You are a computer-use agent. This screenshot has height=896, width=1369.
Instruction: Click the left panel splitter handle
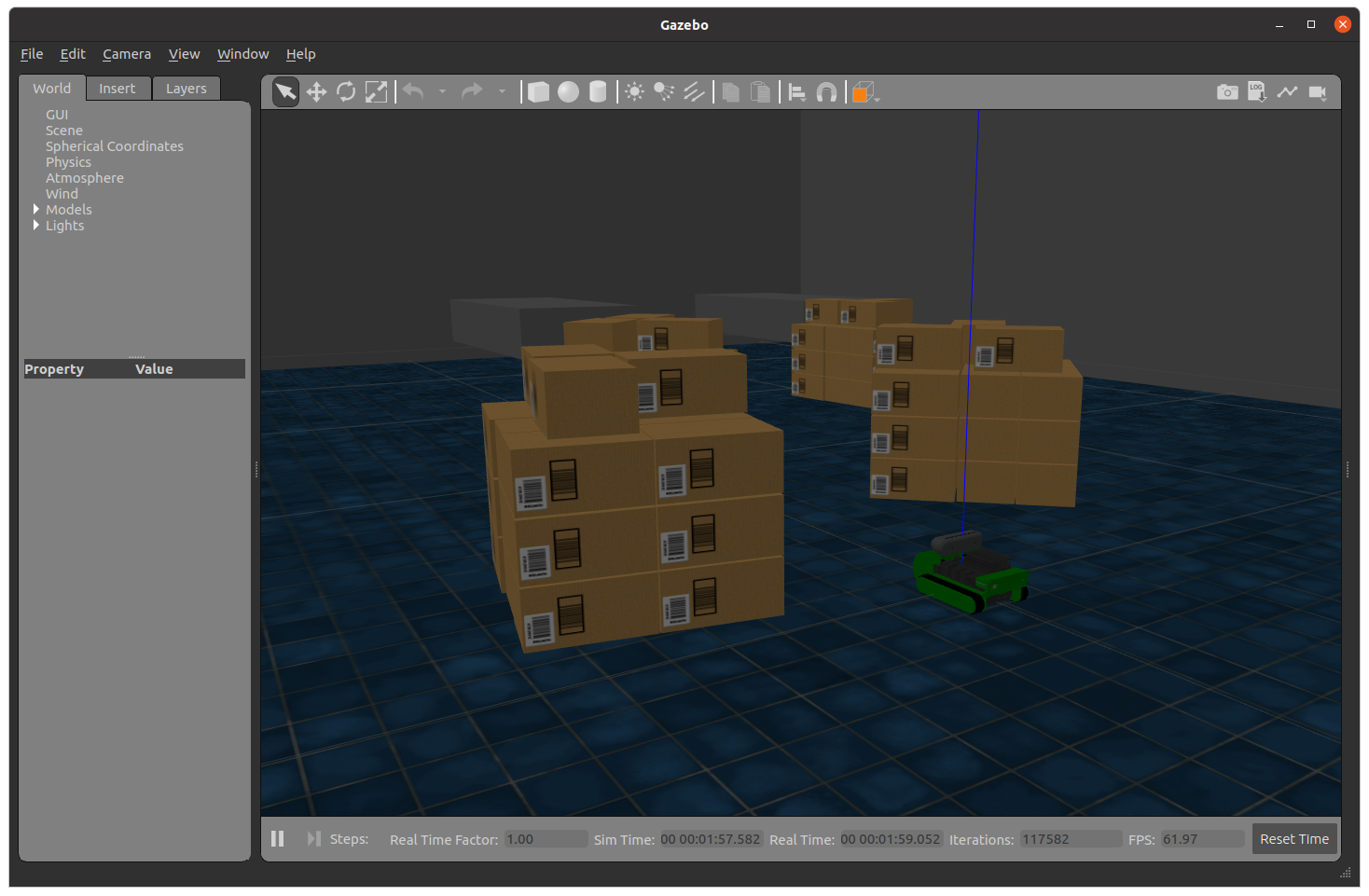256,469
